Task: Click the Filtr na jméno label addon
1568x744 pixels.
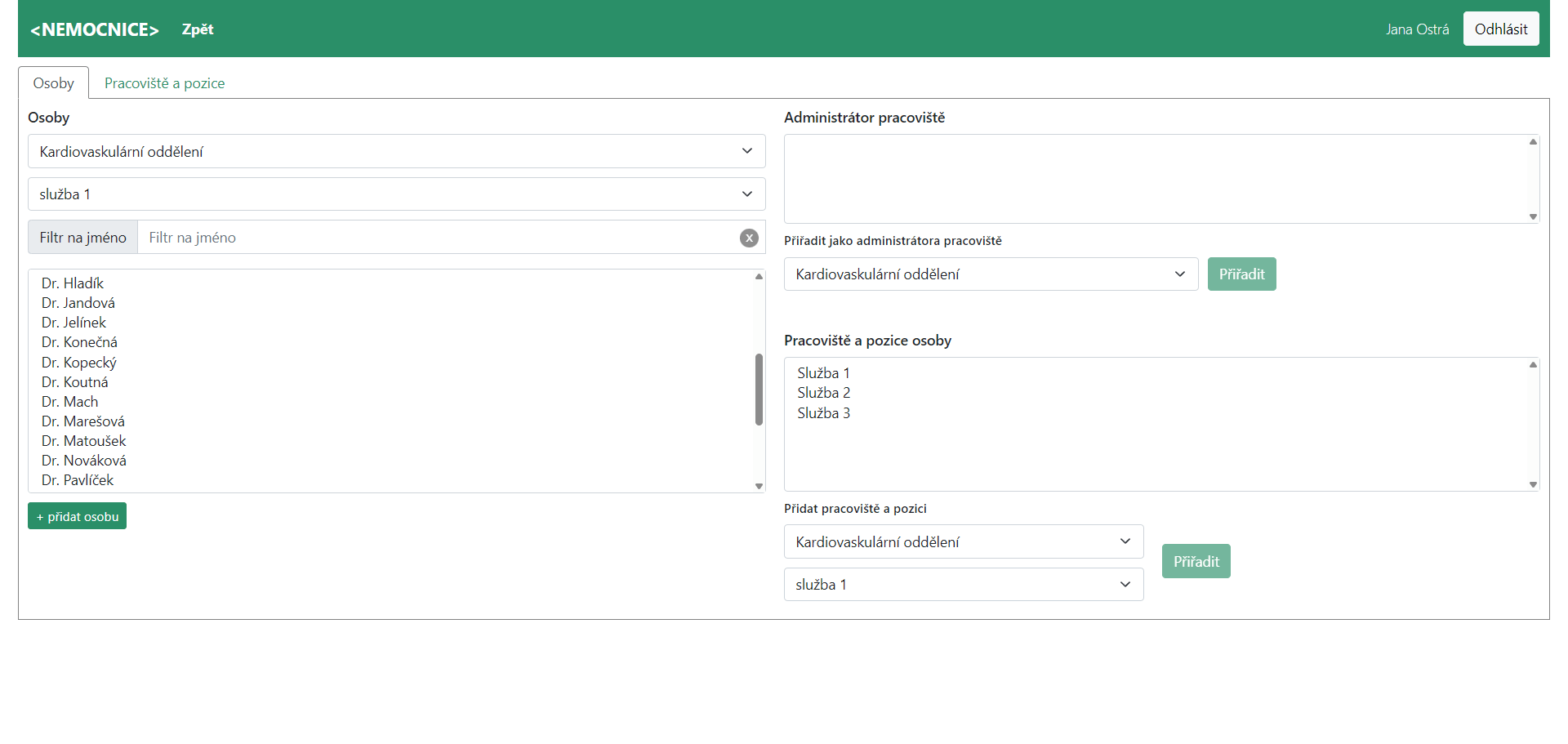Action: (82, 237)
